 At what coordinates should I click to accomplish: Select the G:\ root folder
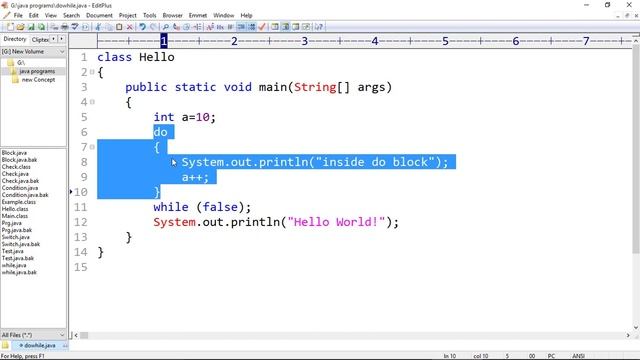[21, 63]
